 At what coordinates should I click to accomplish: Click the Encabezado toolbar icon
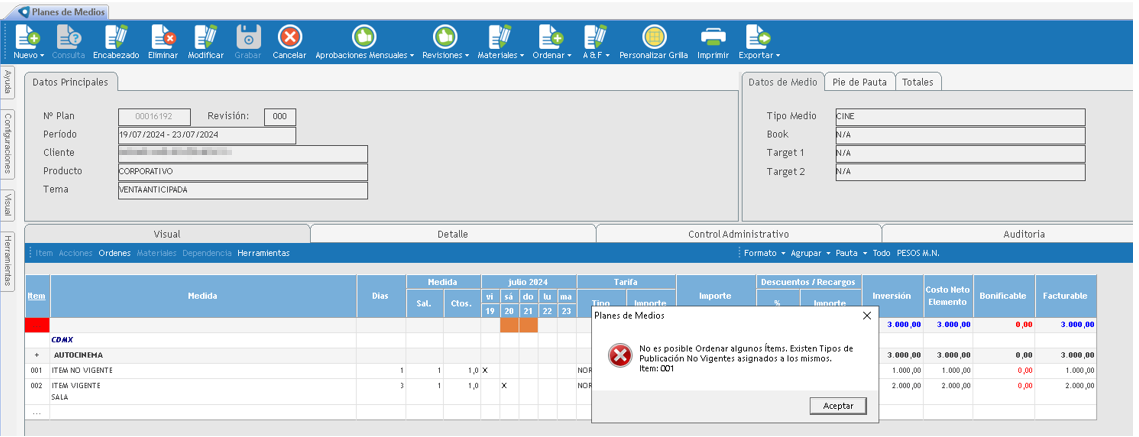(x=116, y=36)
